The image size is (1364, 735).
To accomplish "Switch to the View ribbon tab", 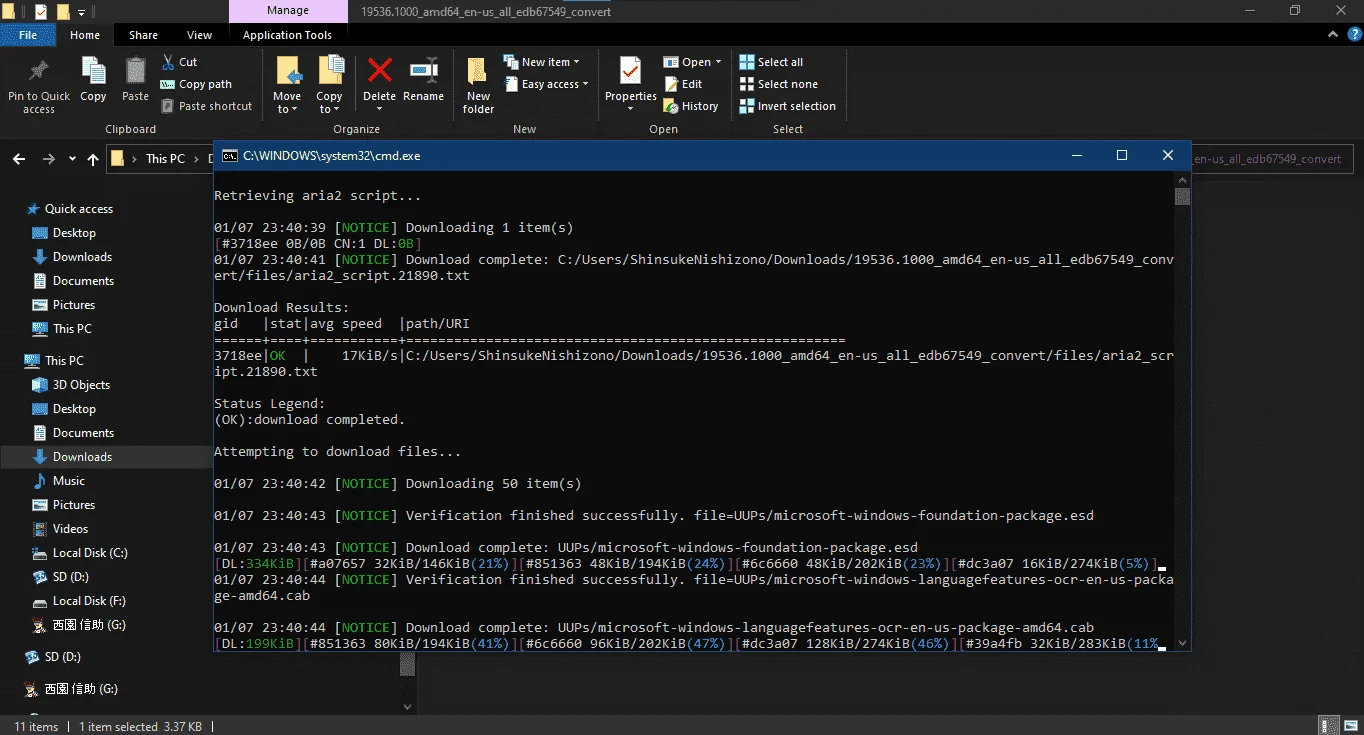I will click(200, 35).
